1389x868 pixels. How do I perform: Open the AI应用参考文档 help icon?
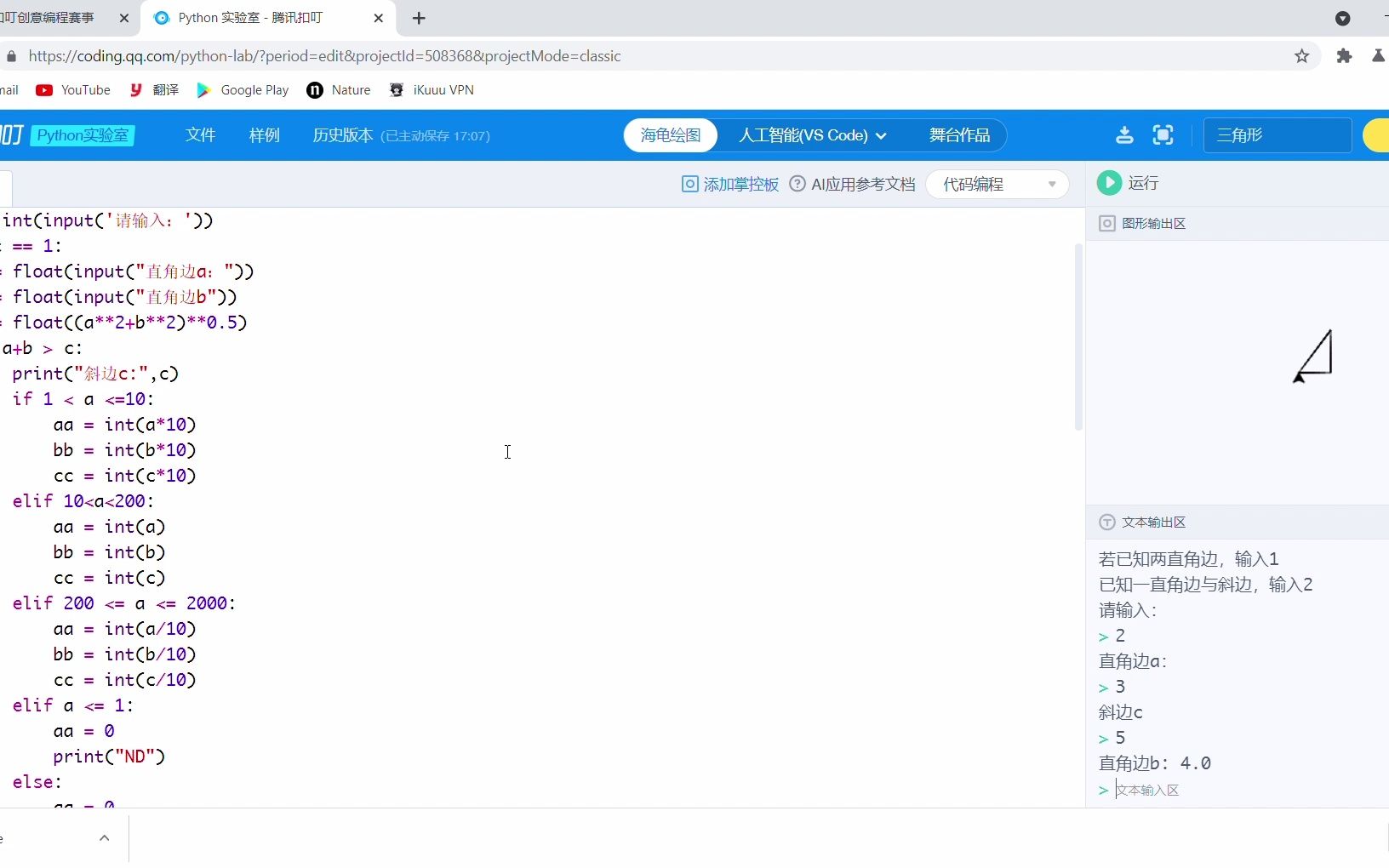coord(797,185)
